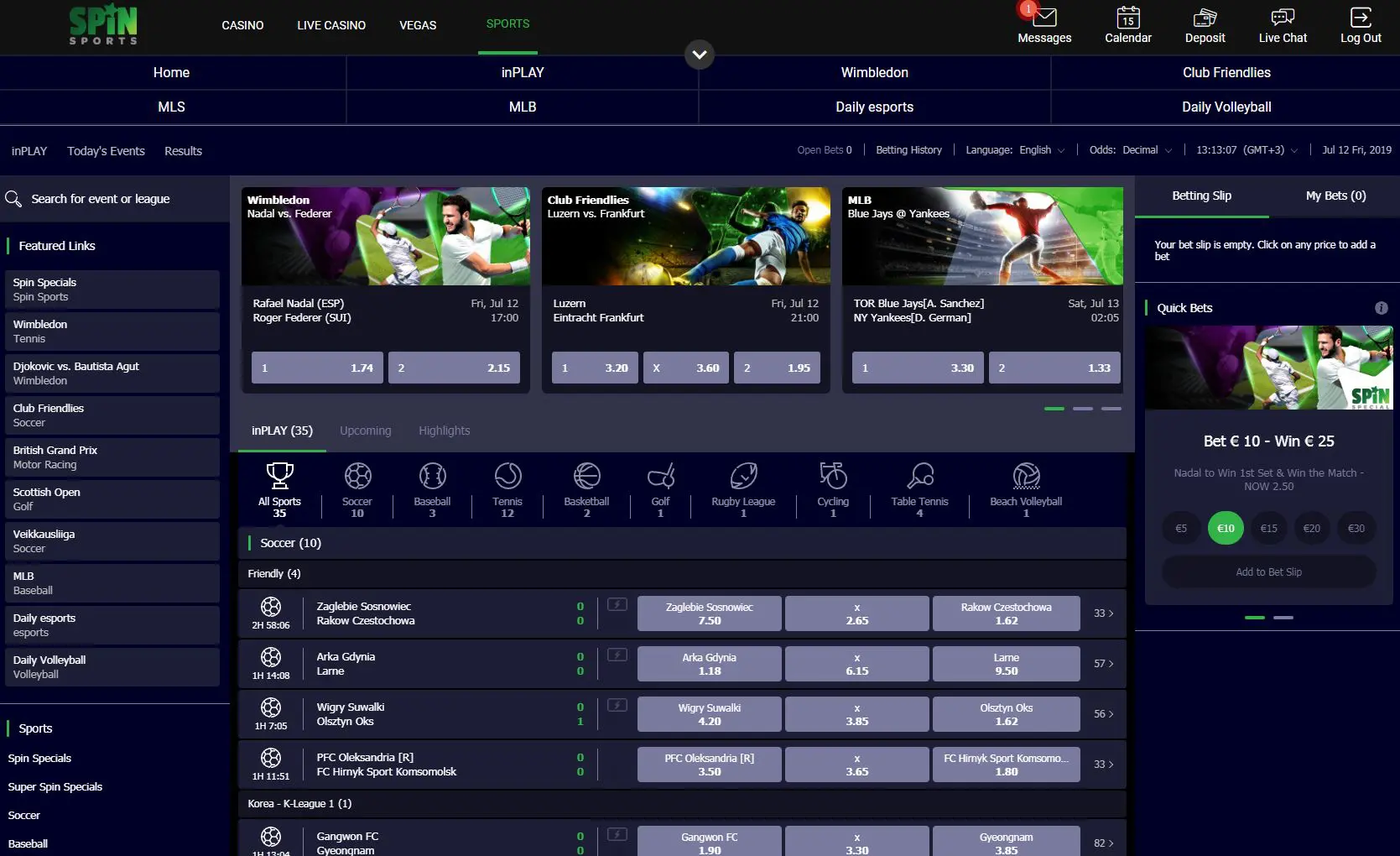Filter inPLAY by Tennis icon
Image resolution: width=1400 pixels, height=856 pixels.
[507, 476]
